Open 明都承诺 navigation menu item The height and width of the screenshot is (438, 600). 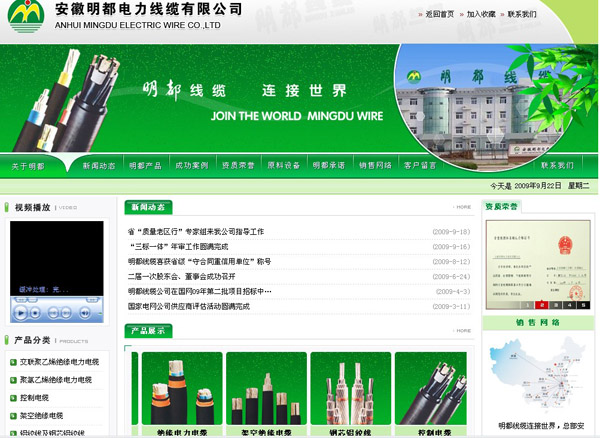pos(329,166)
